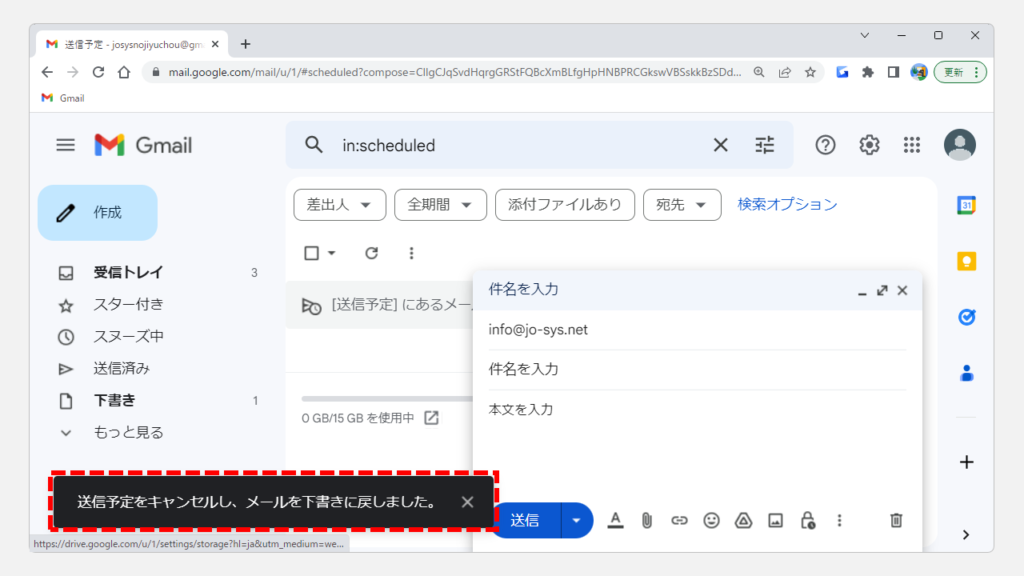Expand the 全期間 date filter dropdown
The height and width of the screenshot is (576, 1024).
coord(440,205)
